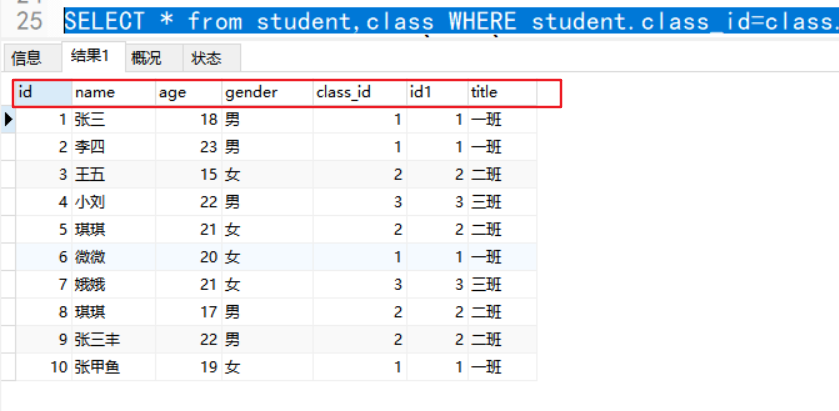Select the current row indicator arrow
839x411 pixels.
[8, 119]
